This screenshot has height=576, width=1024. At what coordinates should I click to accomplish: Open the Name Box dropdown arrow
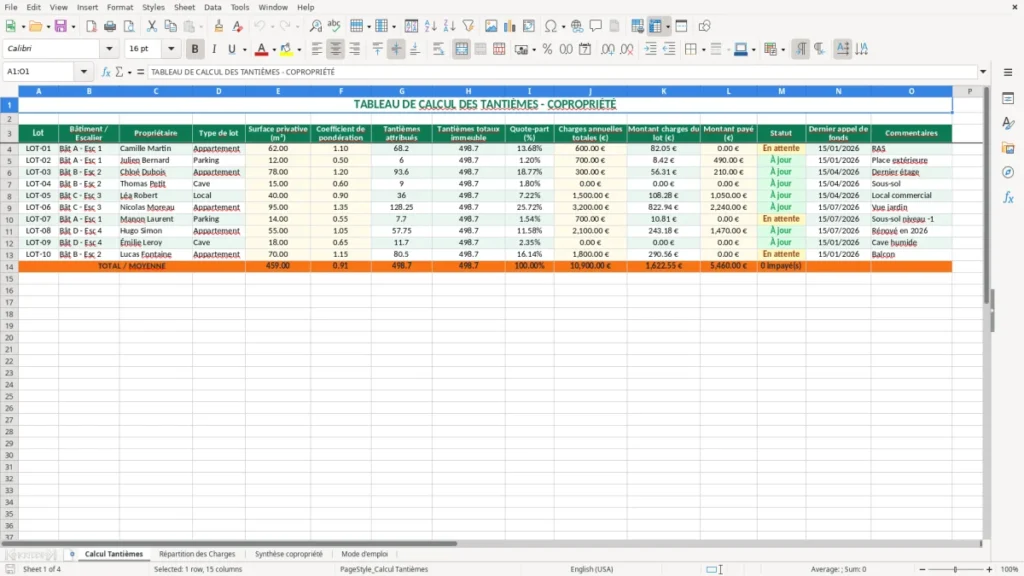84,72
